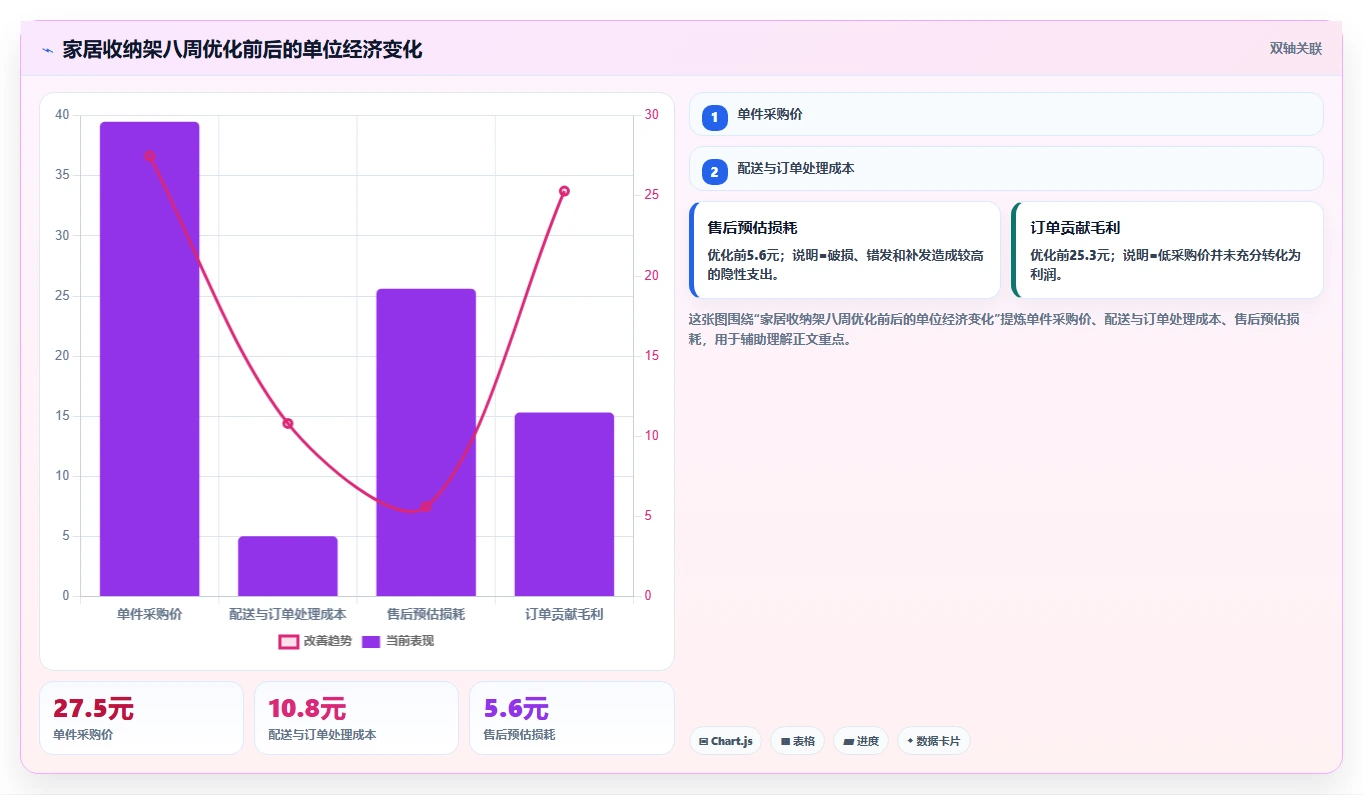Image resolution: width=1363 pixels, height=795 pixels.
Task: Click the 表格 tag chip
Action: click(x=797, y=741)
